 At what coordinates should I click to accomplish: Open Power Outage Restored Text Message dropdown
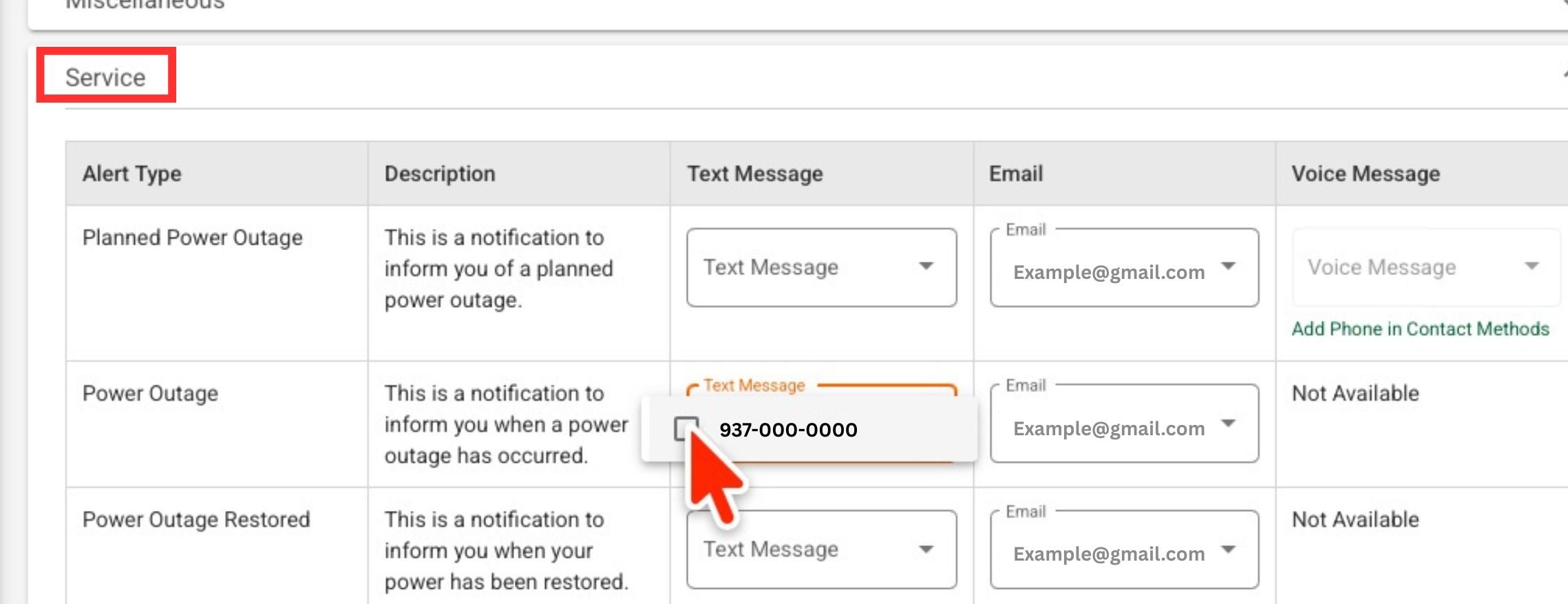821,549
